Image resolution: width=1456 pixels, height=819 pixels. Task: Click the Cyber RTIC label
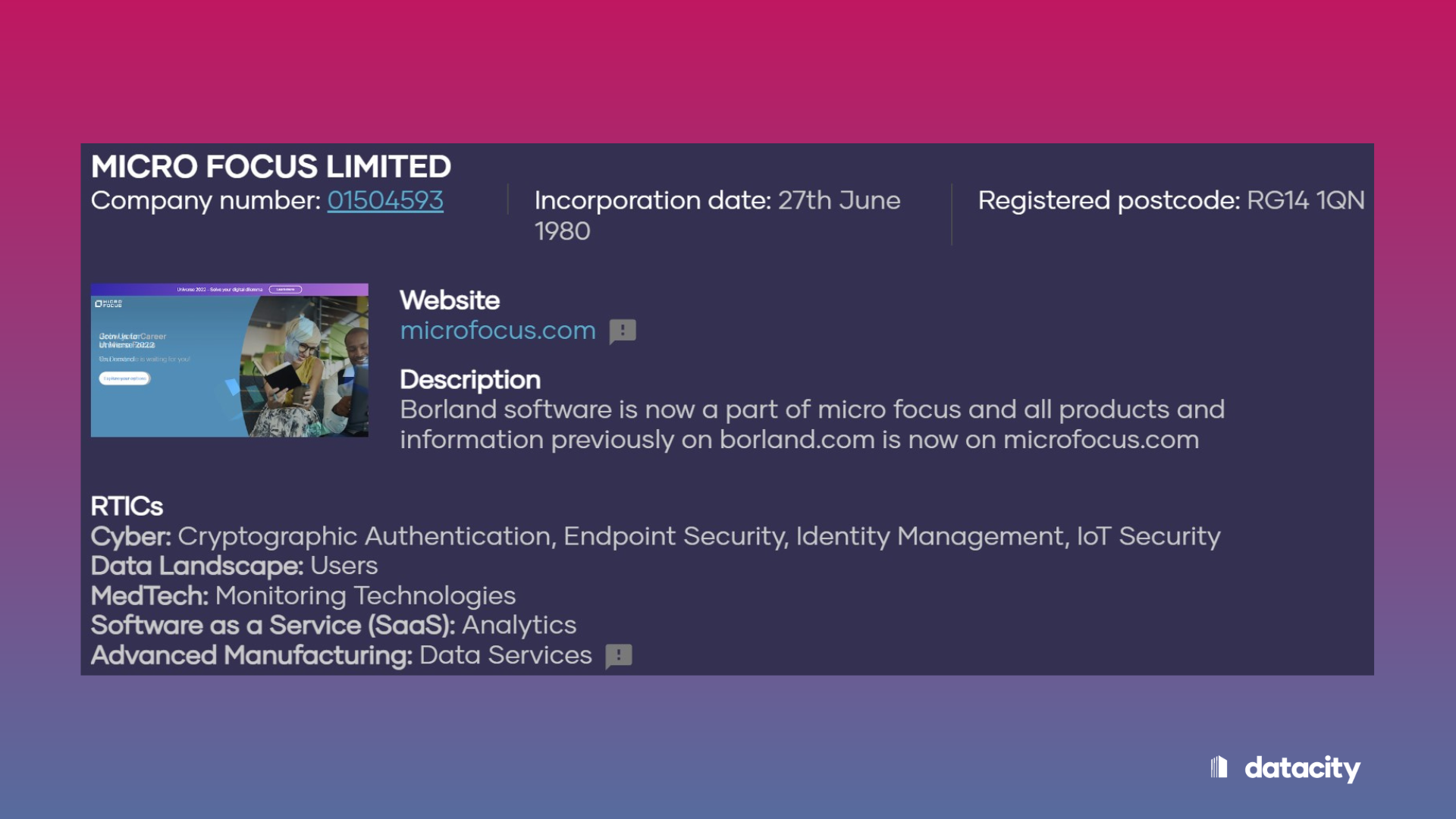pyautogui.click(x=131, y=536)
